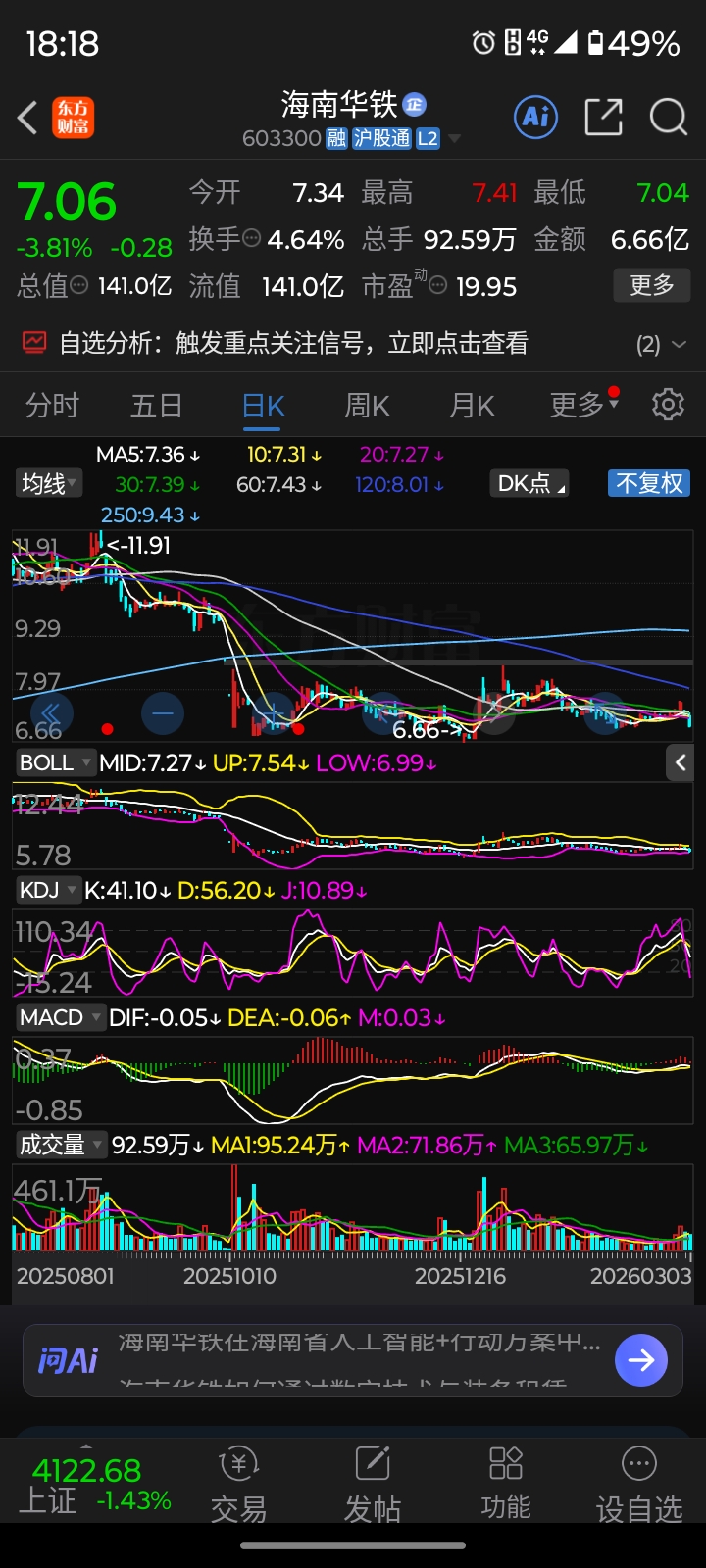Screen dimensions: 706x1568
Task: Toggle 不复权 adjustment button
Action: (649, 483)
